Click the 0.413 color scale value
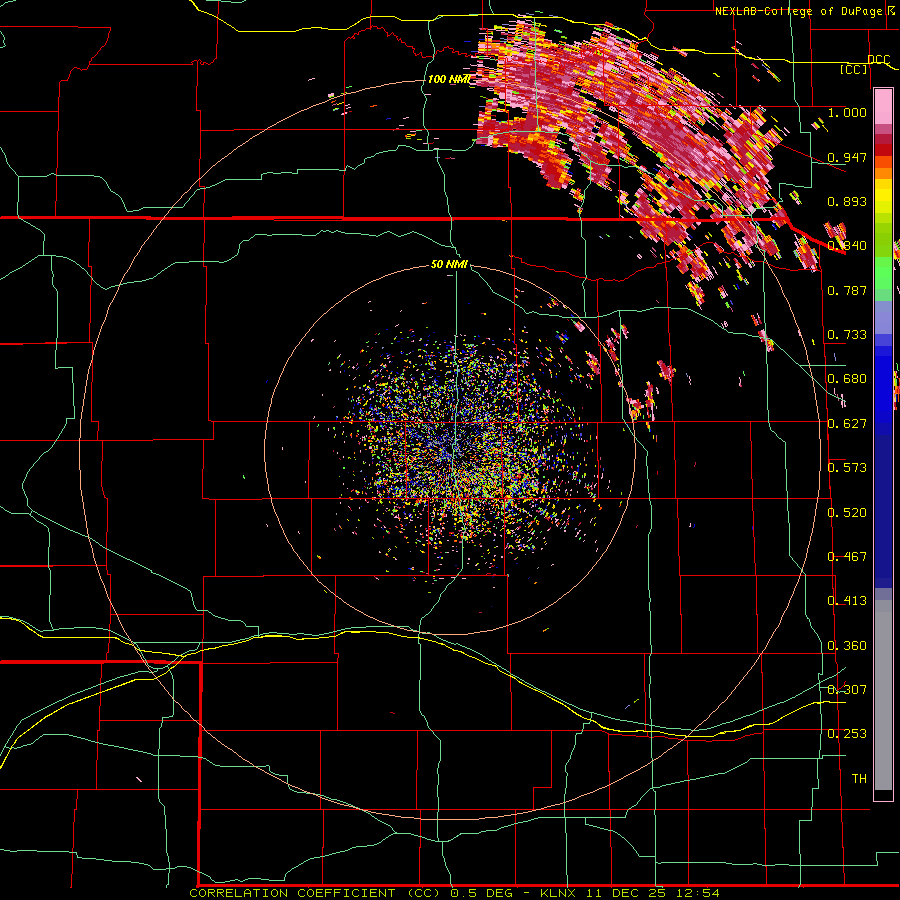 pos(847,600)
